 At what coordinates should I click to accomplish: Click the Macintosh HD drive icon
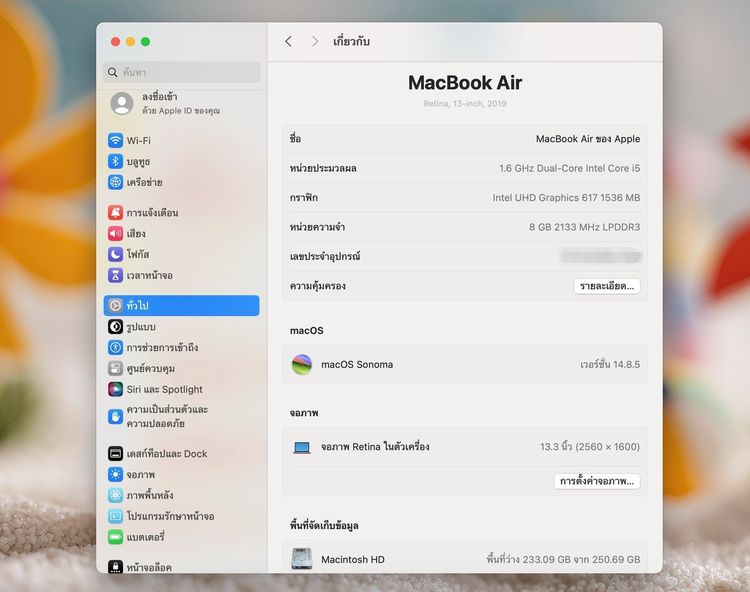[x=302, y=559]
